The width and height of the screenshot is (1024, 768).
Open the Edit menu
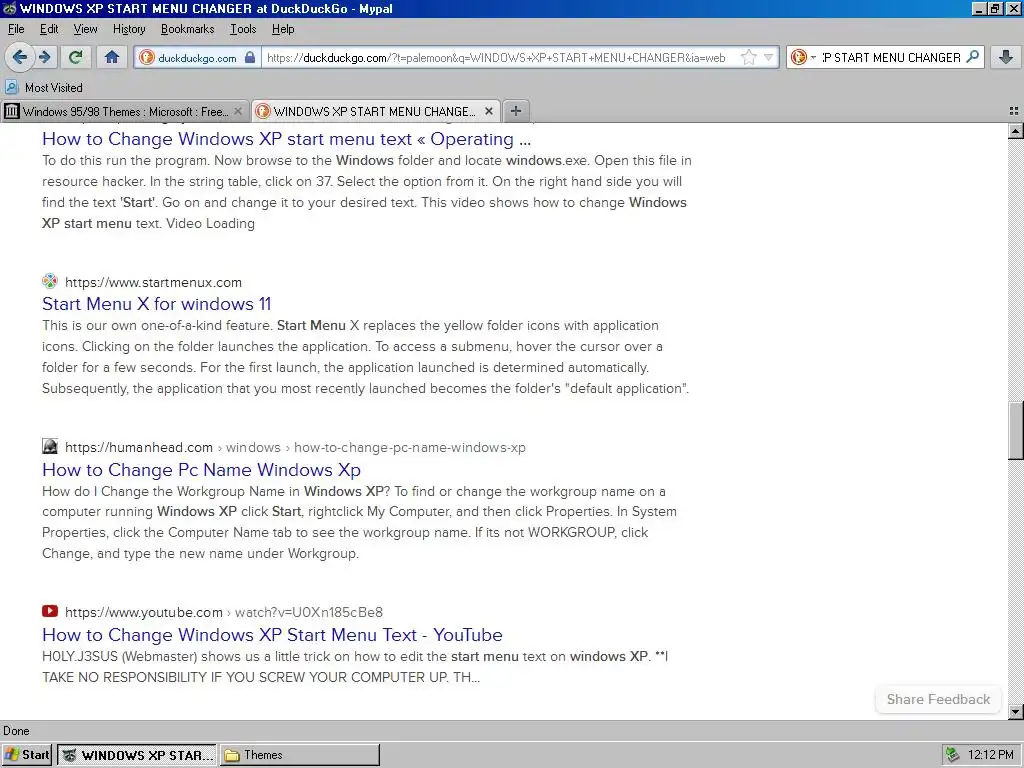(x=49, y=29)
